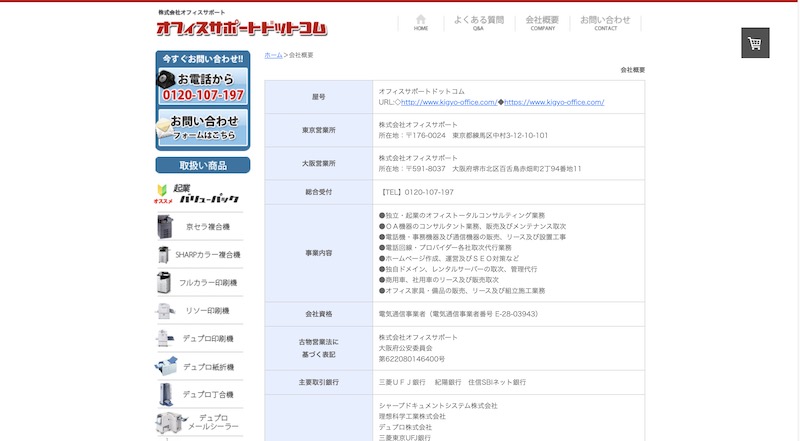Click 古物営業法に基づく表記 header cell
This screenshot has height=441, width=800.
click(318, 348)
